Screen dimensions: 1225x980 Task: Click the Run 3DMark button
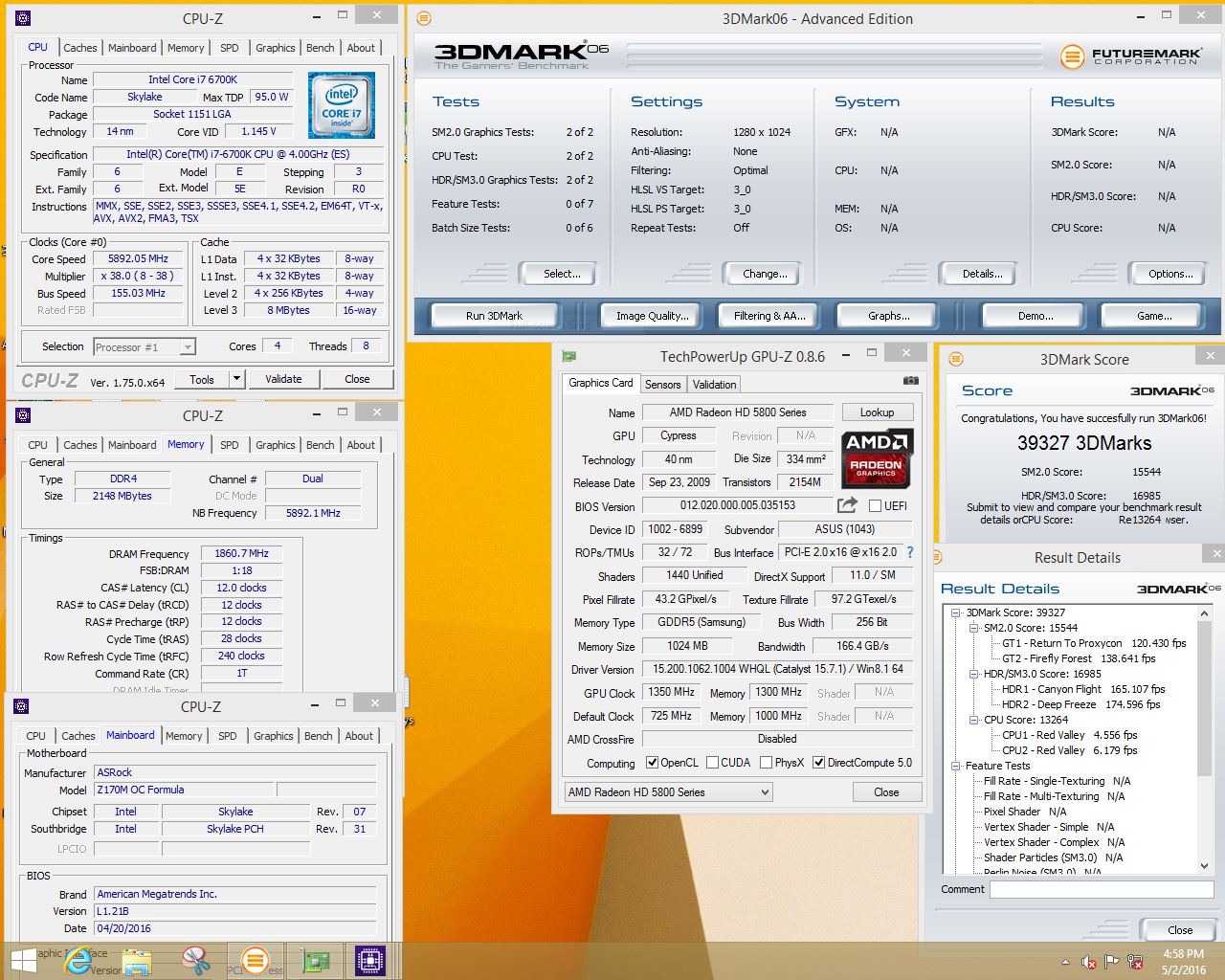click(494, 316)
